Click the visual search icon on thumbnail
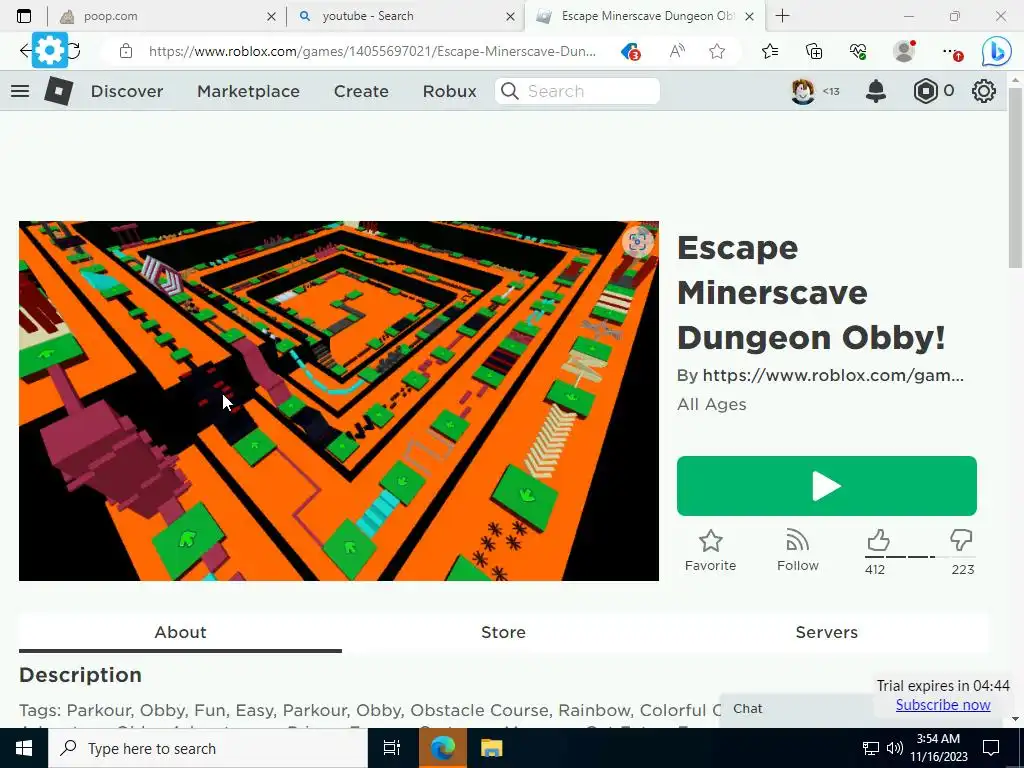Viewport: 1024px width, 768px height. [x=637, y=242]
